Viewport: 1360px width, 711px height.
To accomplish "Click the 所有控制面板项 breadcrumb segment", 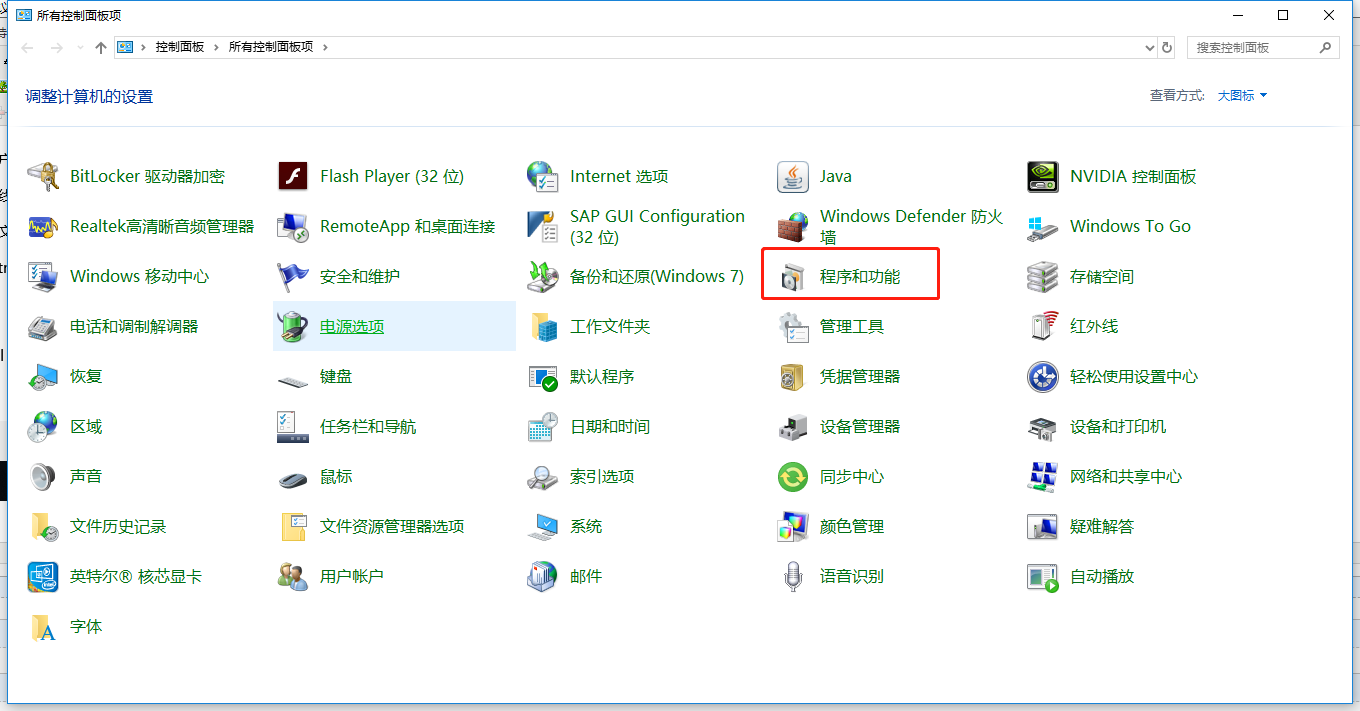I will point(271,47).
